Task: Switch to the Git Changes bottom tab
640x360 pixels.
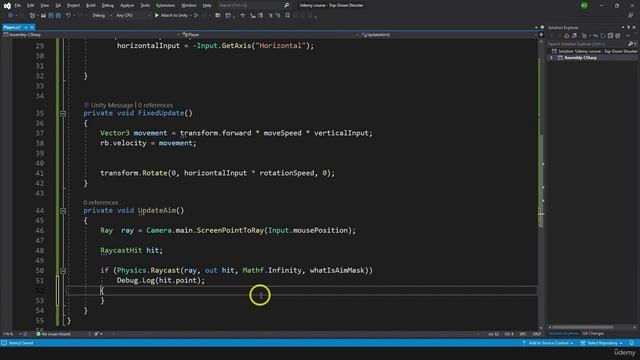Action: tap(593, 334)
